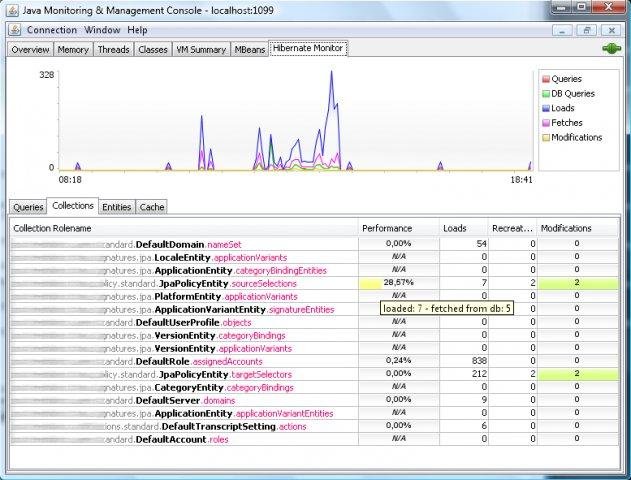Viewport: 631px width, 480px height.
Task: Open the Connection menu
Action: click(52, 30)
